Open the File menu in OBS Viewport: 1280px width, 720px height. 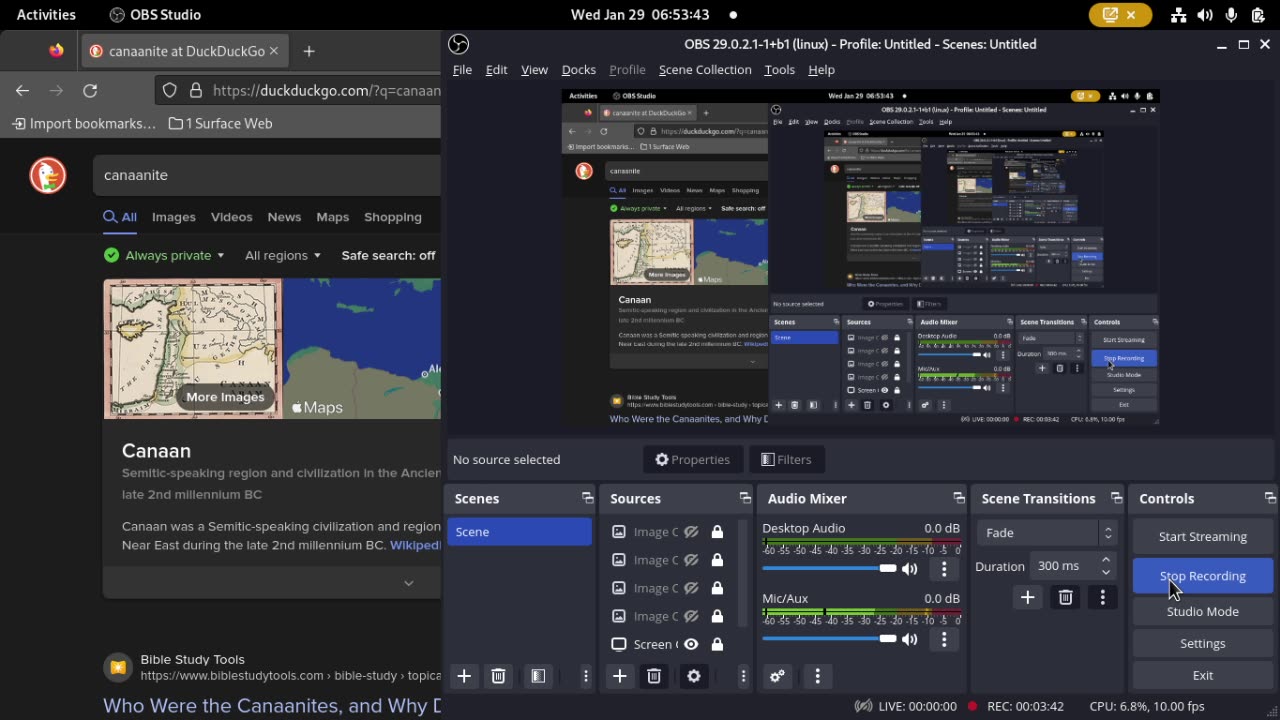tap(462, 69)
